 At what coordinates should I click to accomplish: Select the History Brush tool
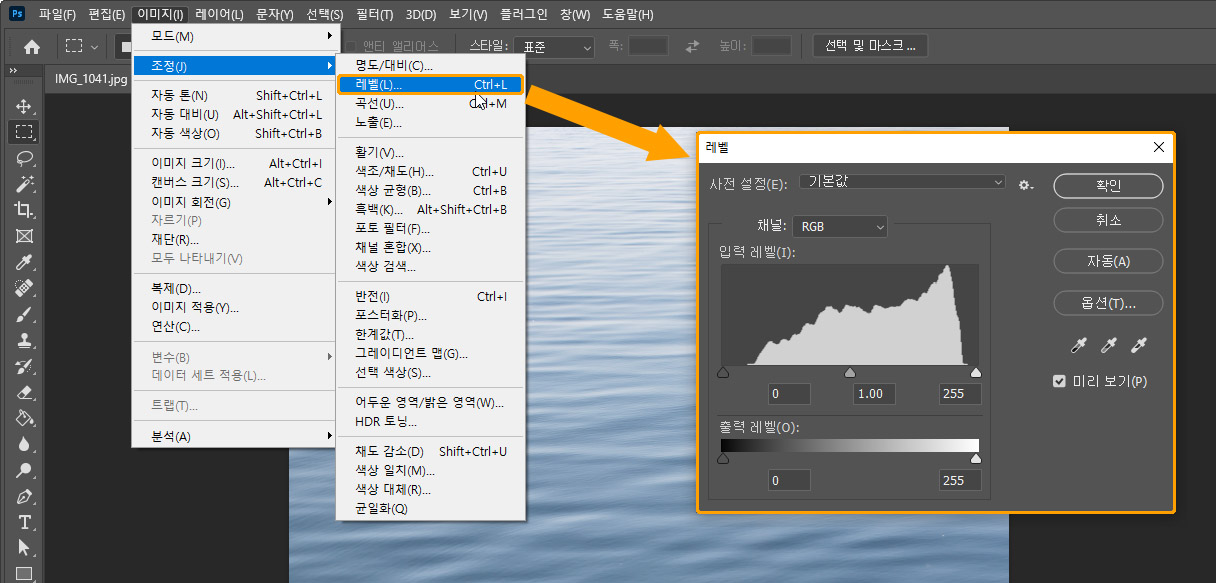coord(24,366)
